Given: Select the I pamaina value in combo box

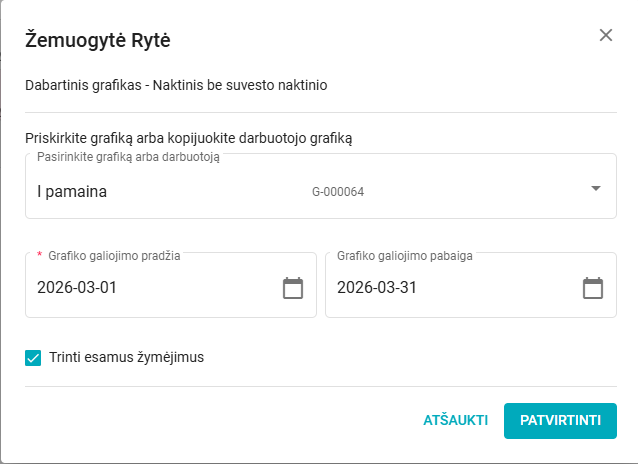Looking at the screenshot, I should pyautogui.click(x=72, y=190).
